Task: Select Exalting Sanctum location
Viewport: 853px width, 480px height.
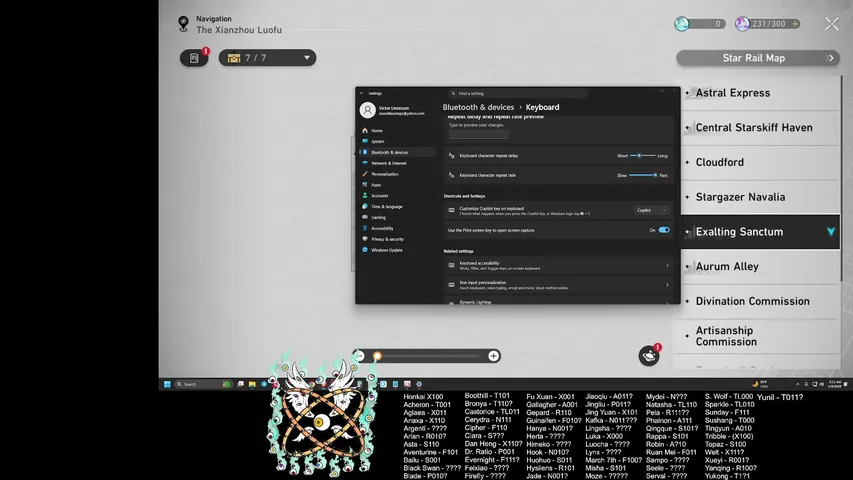Action: click(759, 232)
